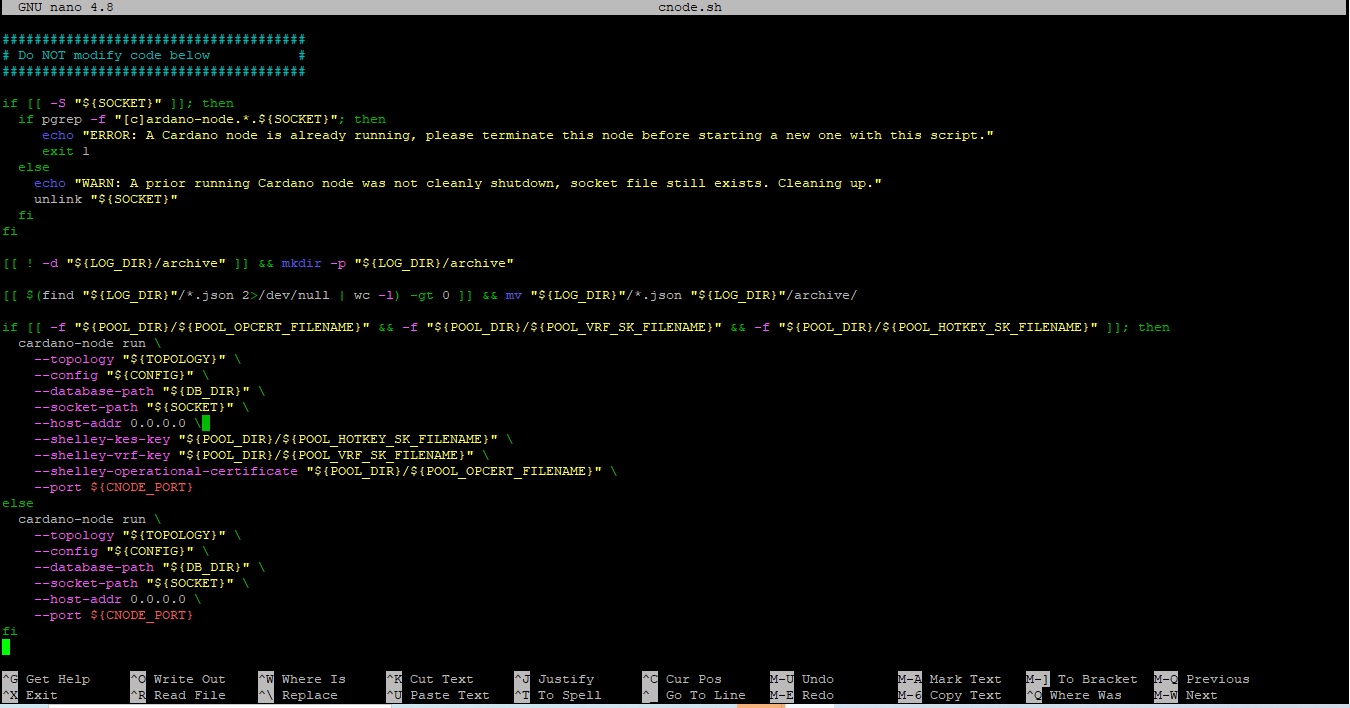Click the 'exit 1' line
This screenshot has width=1350, height=708.
[x=66, y=151]
